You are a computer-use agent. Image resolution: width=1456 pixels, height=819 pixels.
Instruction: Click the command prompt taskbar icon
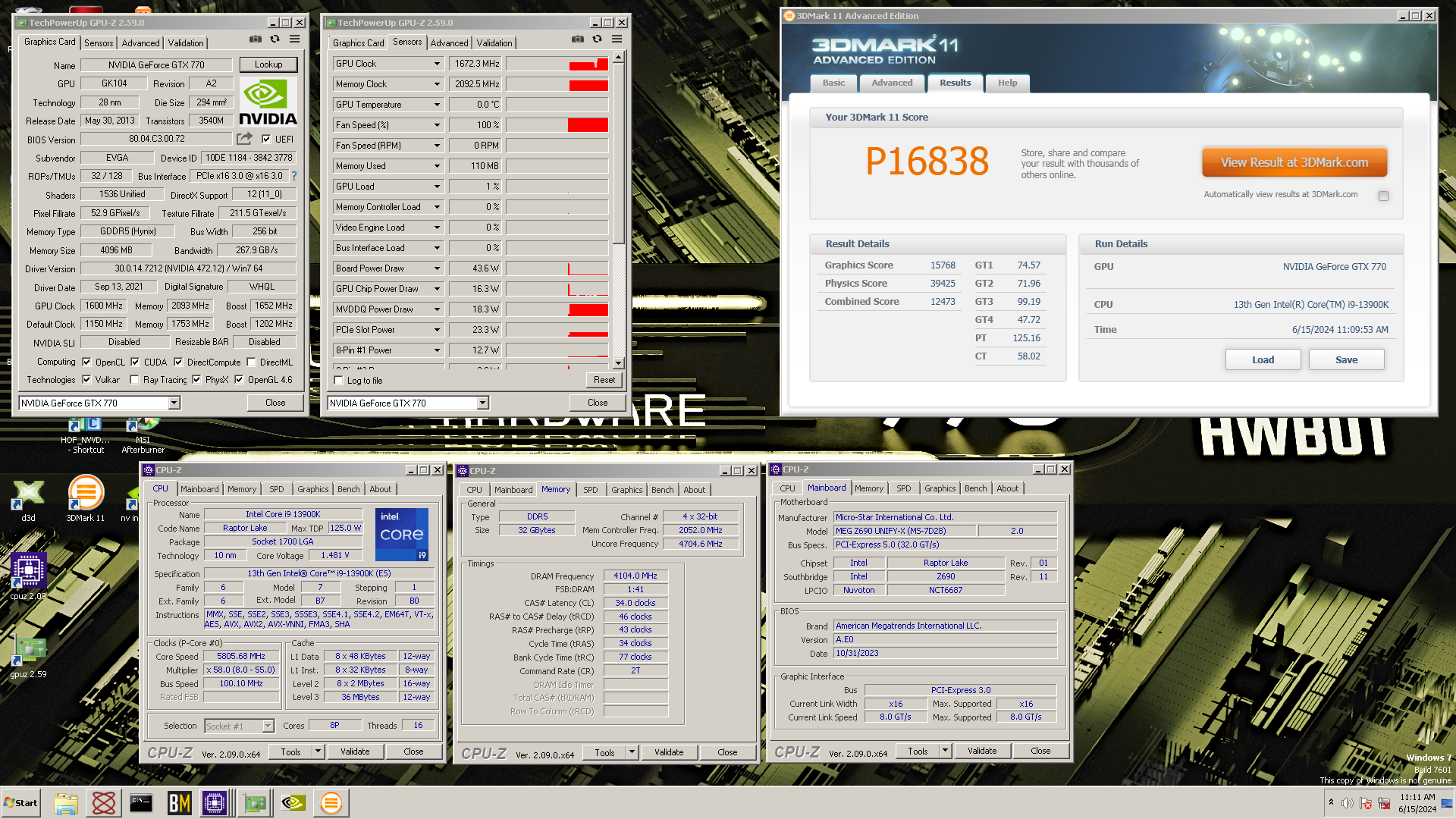click(141, 803)
